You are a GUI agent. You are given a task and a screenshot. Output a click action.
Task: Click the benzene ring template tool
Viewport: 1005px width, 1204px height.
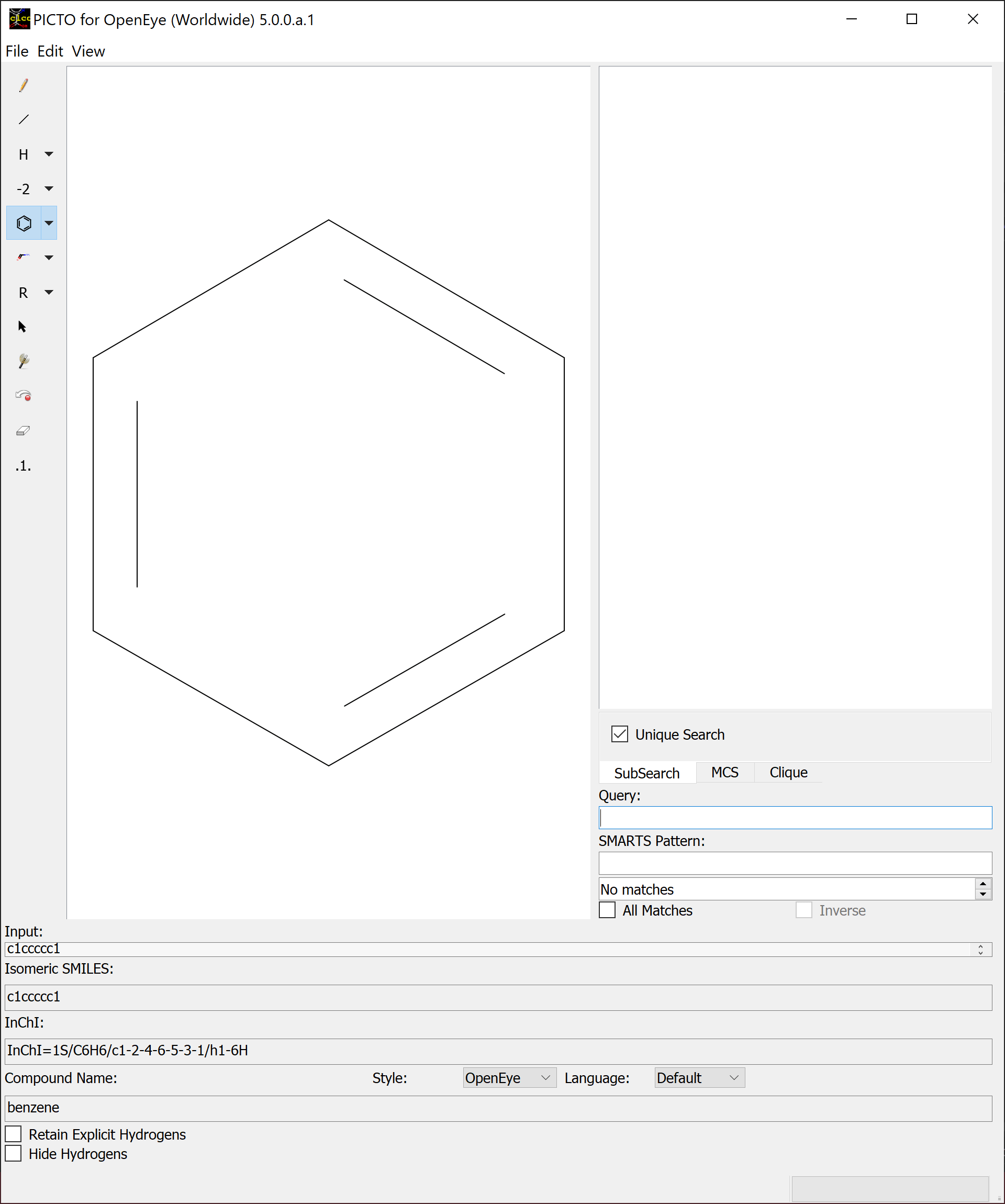pyautogui.click(x=24, y=223)
